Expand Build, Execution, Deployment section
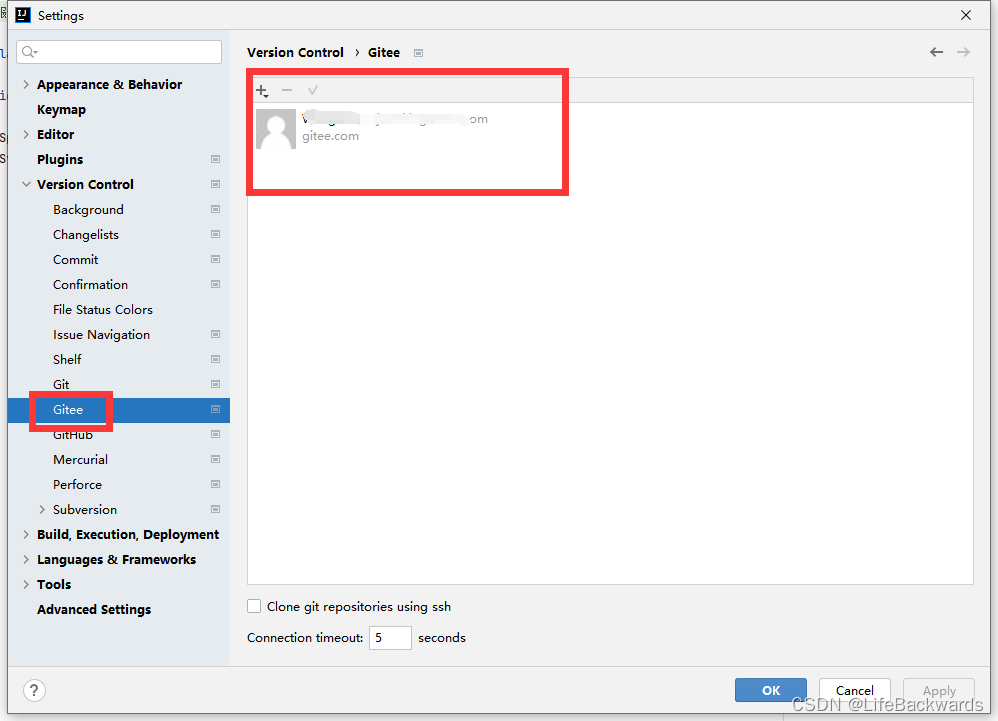Viewport: 998px width, 721px height. tap(26, 534)
